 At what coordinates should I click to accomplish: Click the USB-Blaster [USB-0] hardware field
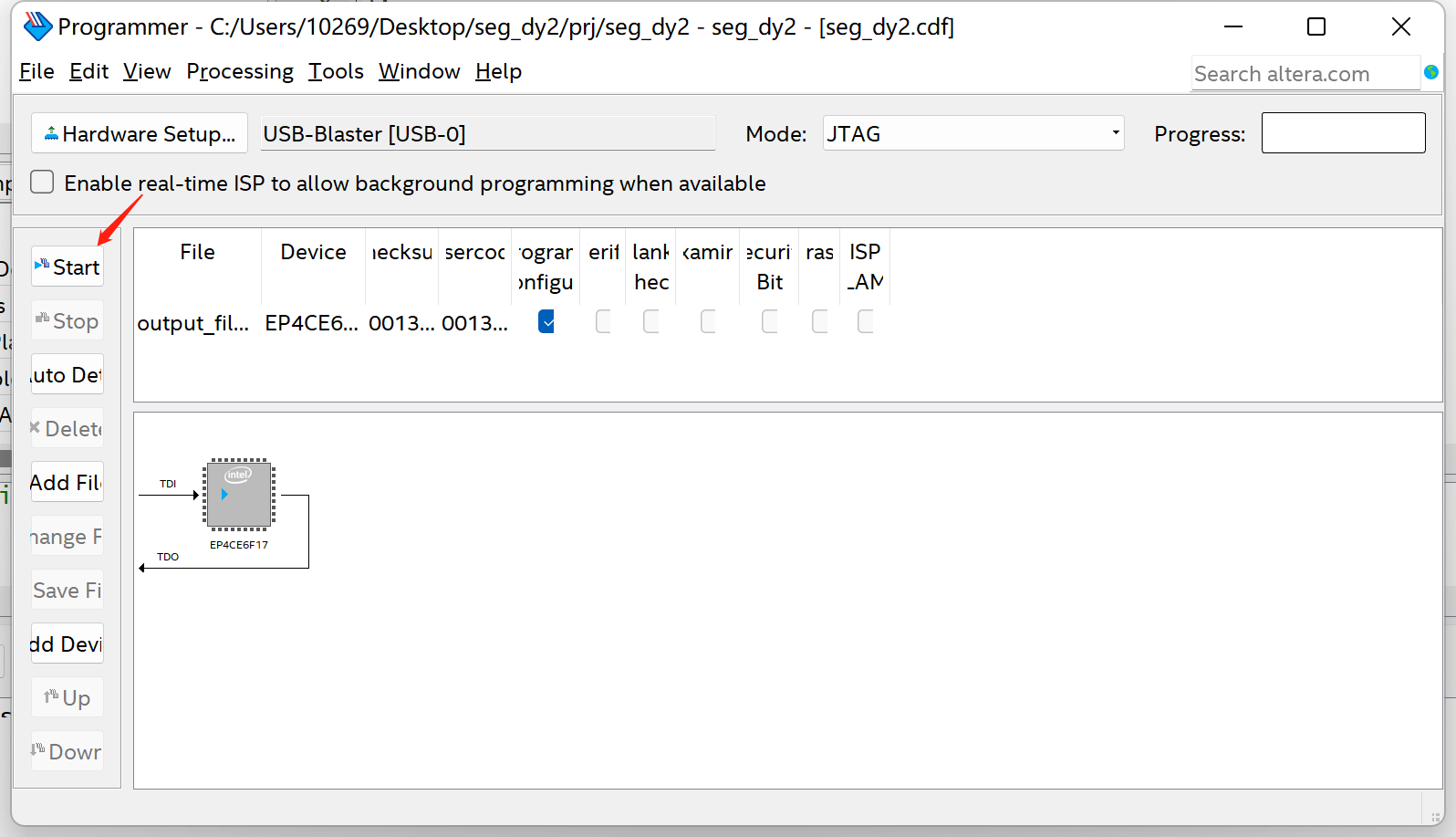coord(487,133)
